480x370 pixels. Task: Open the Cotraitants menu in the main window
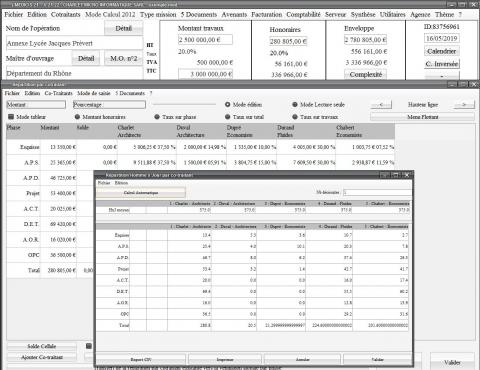[66, 14]
